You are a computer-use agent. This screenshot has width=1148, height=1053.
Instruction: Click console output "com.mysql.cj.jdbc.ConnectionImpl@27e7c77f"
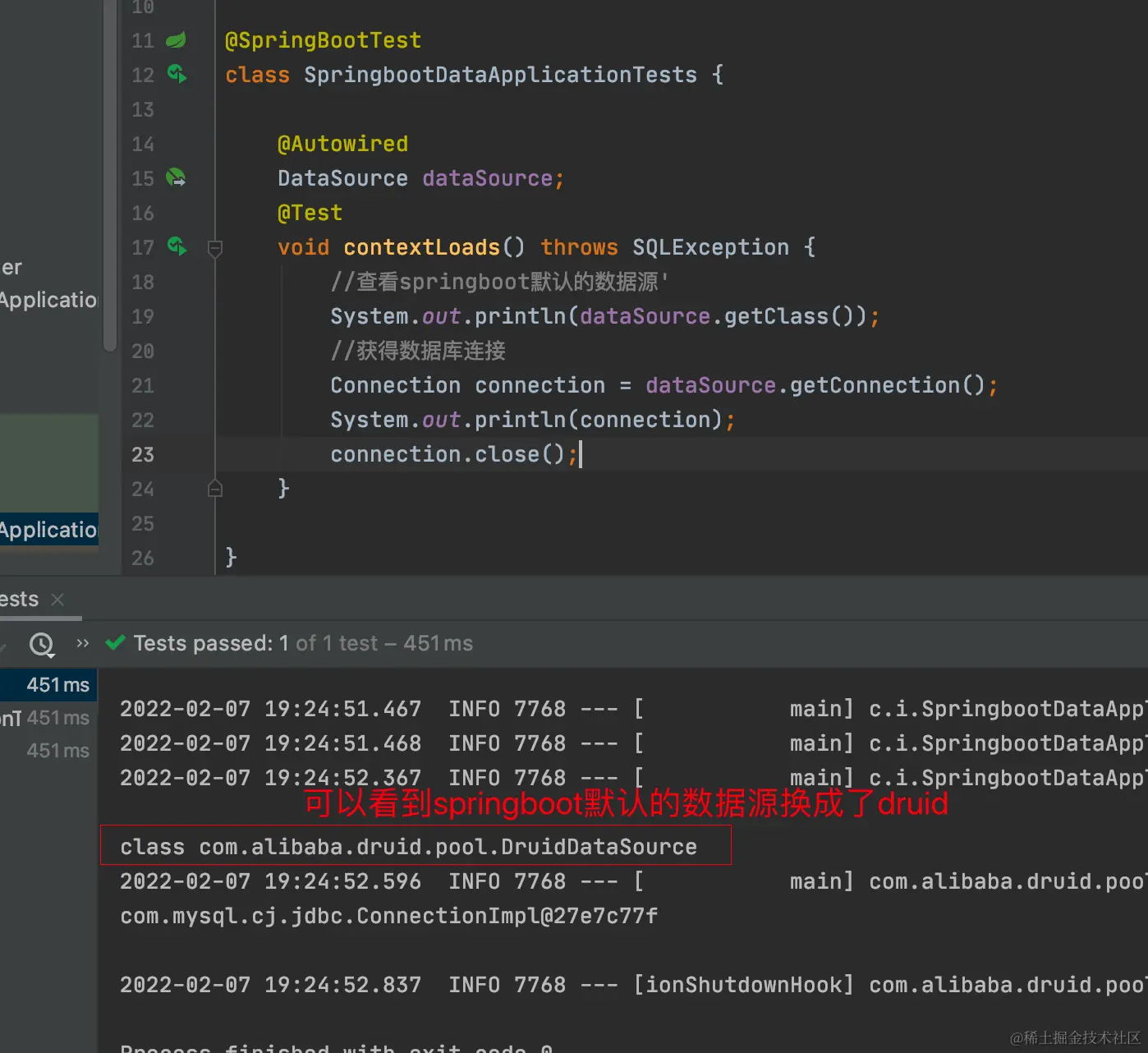[388, 916]
